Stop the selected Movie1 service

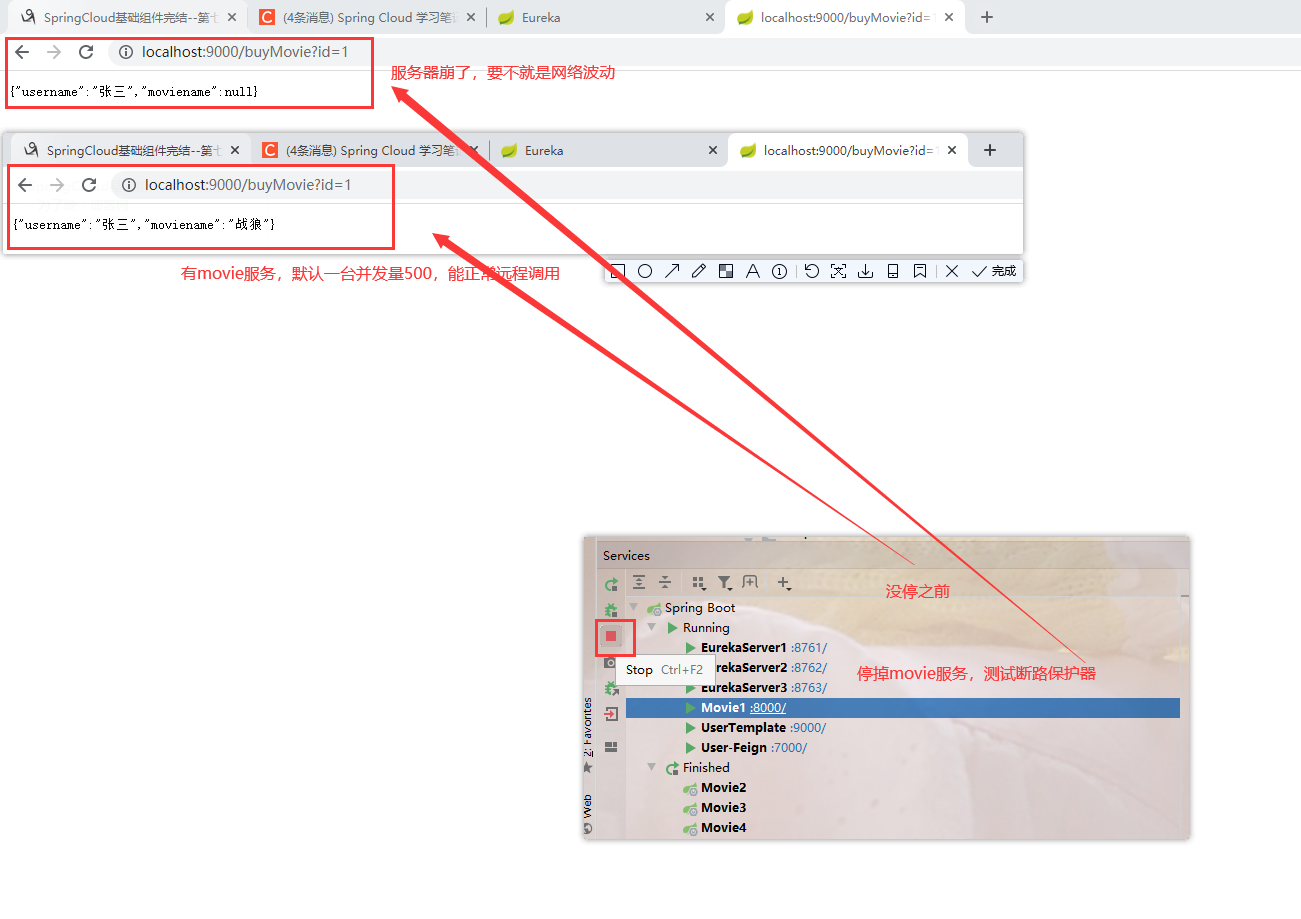tap(611, 636)
